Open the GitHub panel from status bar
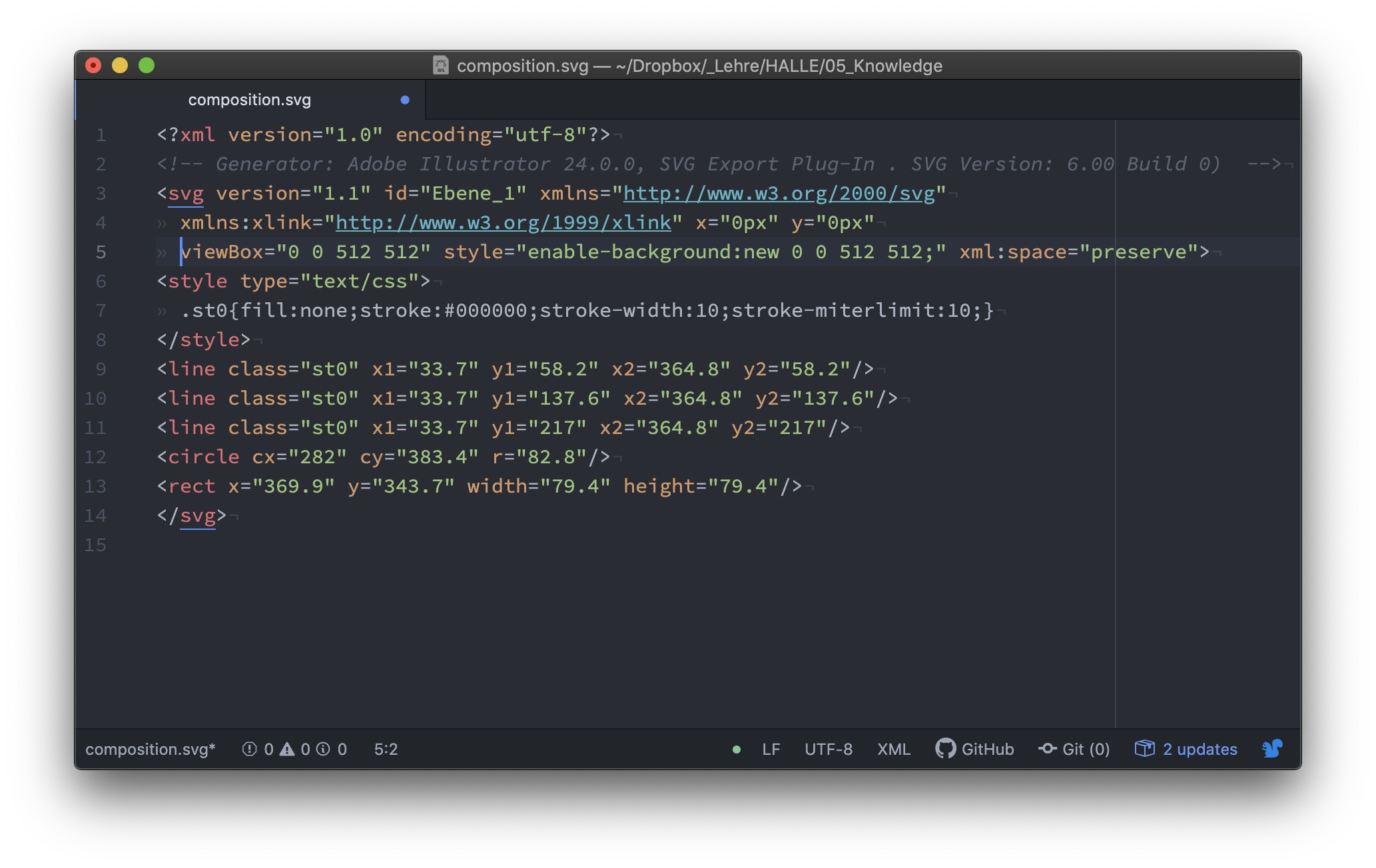1376x868 pixels. coord(974,749)
